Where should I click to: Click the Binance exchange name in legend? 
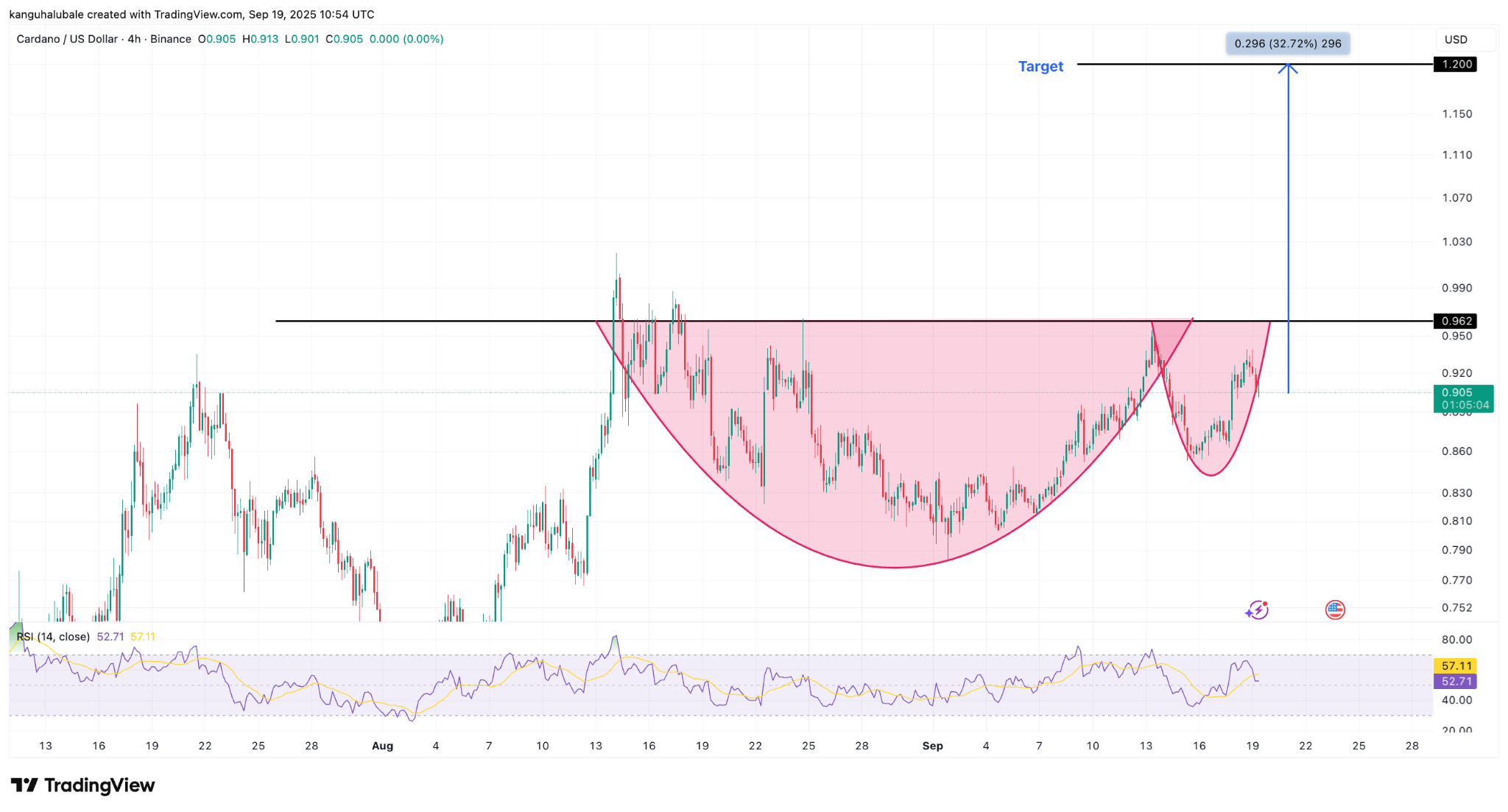171,39
